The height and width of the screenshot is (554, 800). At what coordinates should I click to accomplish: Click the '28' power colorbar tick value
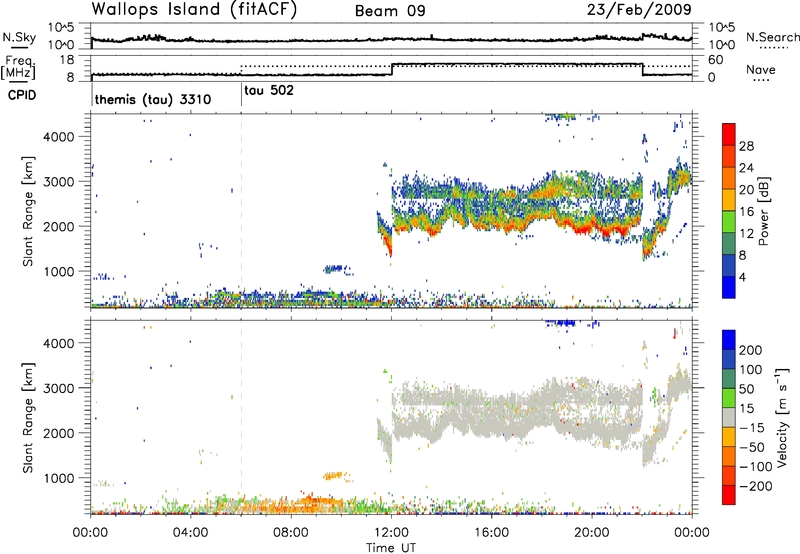pos(746,146)
